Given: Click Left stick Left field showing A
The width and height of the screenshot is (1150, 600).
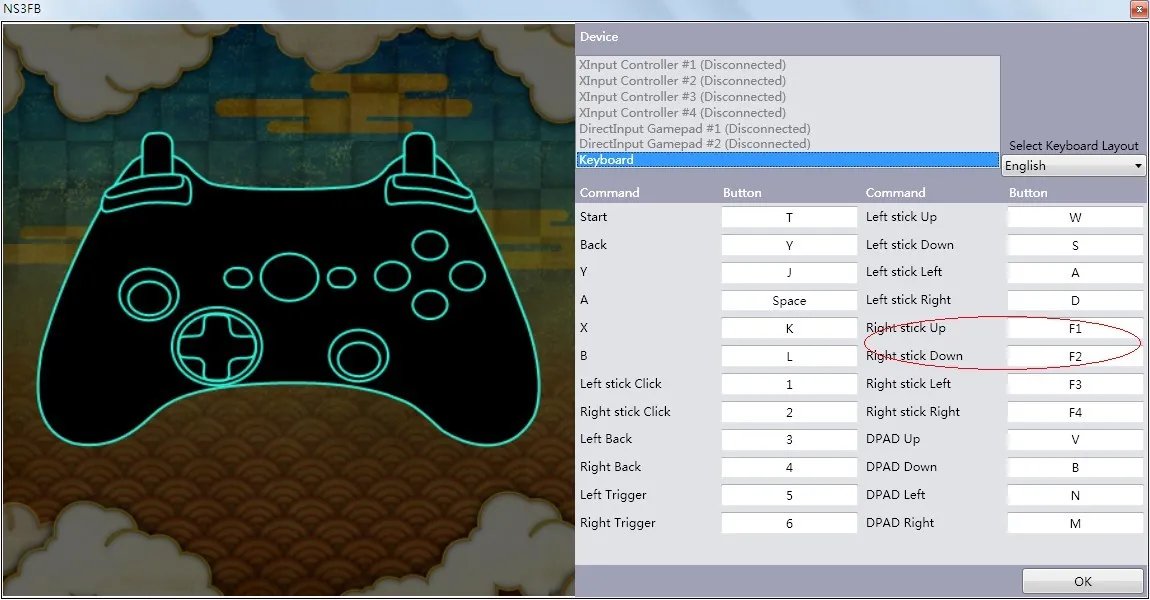Looking at the screenshot, I should tap(1075, 273).
